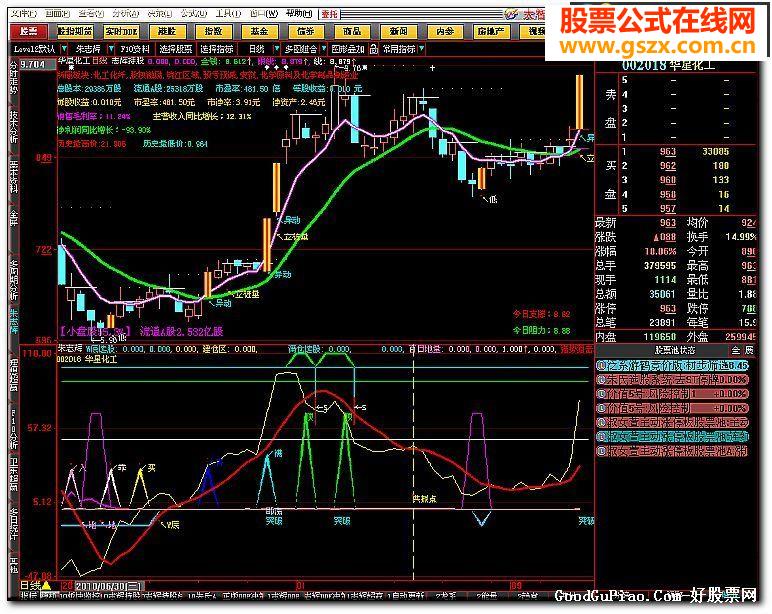This screenshot has width=772, height=614.
Task: Switch to 朱志辉 sidebar tab
Action: (13, 322)
